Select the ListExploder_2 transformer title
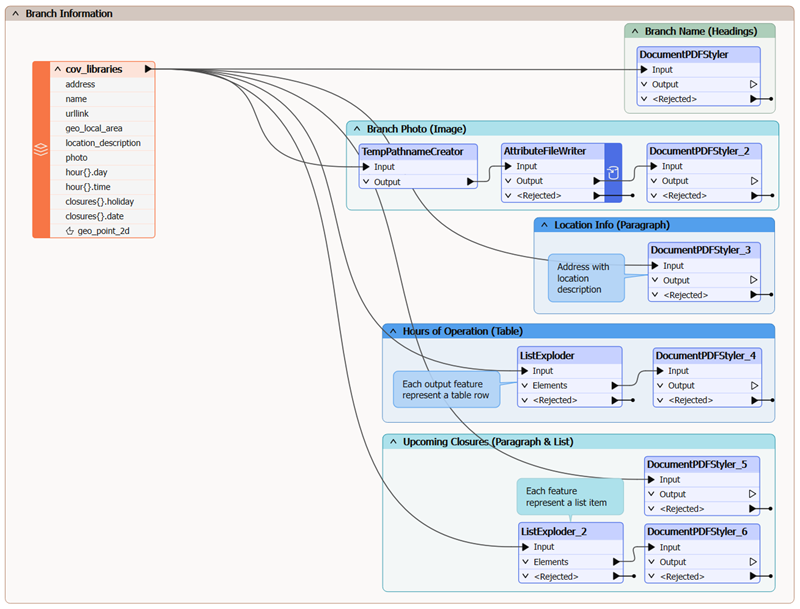Image resolution: width=800 pixels, height=609 pixels. (x=554, y=531)
